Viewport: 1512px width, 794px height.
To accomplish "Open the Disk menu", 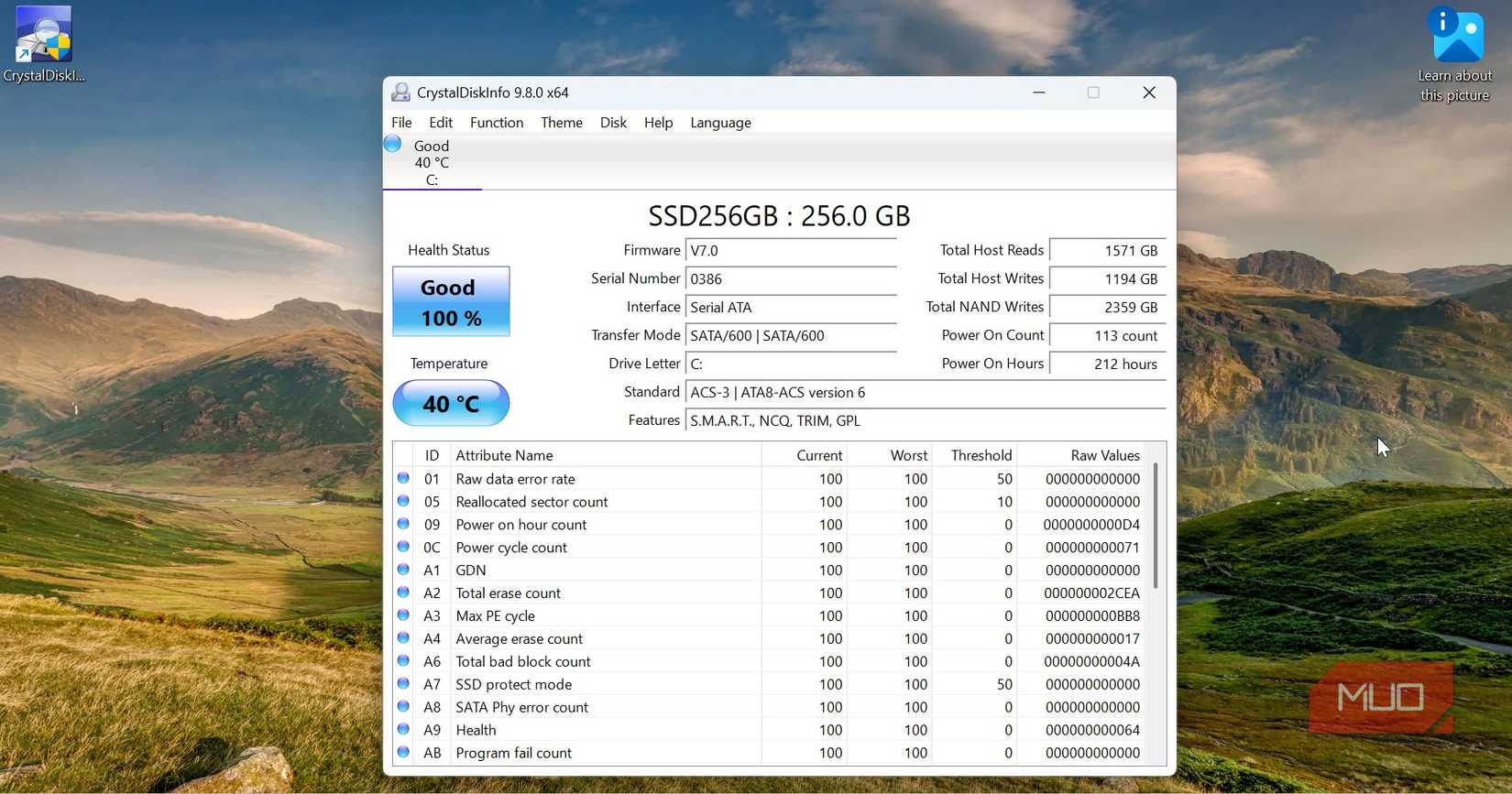I will point(613,123).
